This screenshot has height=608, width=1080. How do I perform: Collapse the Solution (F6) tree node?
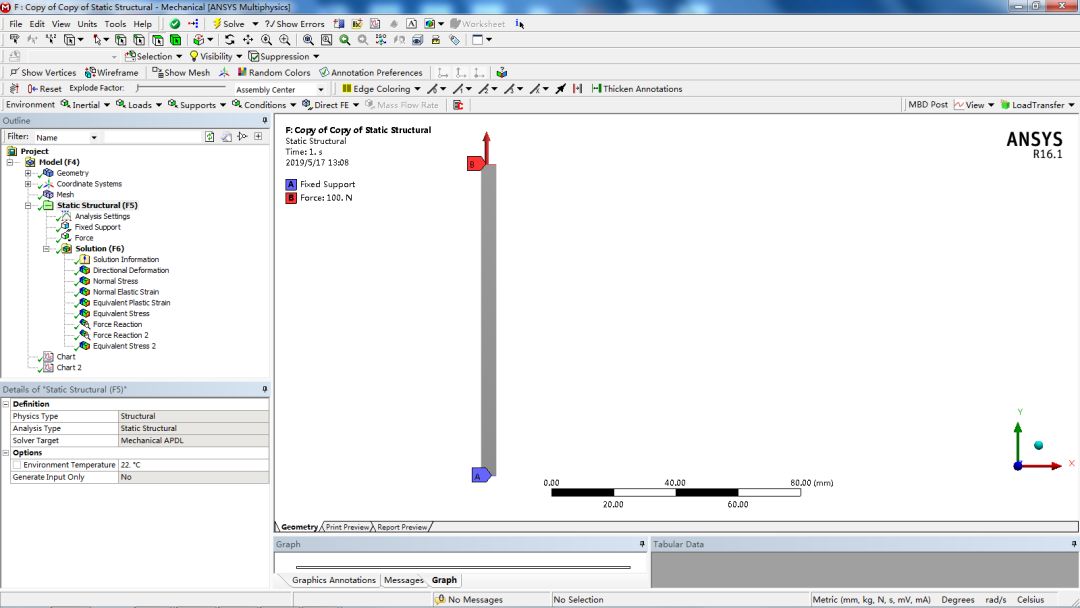coord(46,249)
